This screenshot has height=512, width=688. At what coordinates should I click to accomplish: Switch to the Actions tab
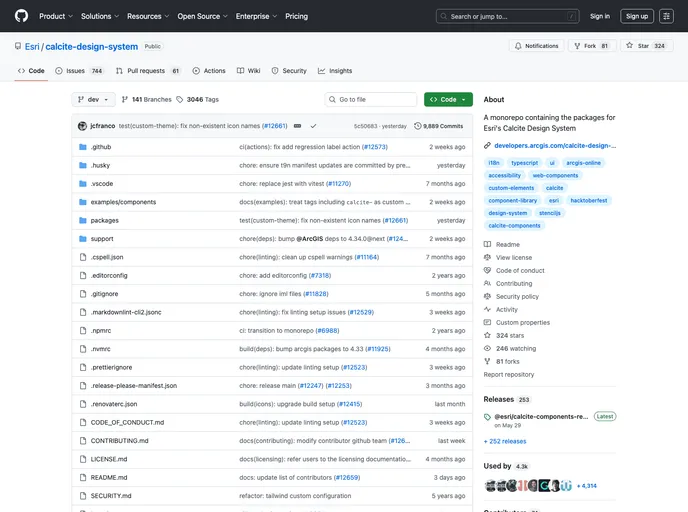(209, 71)
